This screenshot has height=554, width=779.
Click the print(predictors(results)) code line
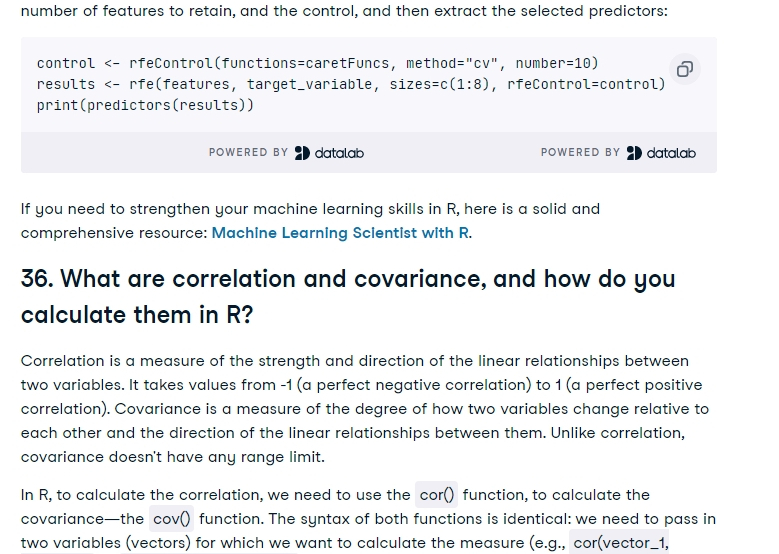[145, 105]
